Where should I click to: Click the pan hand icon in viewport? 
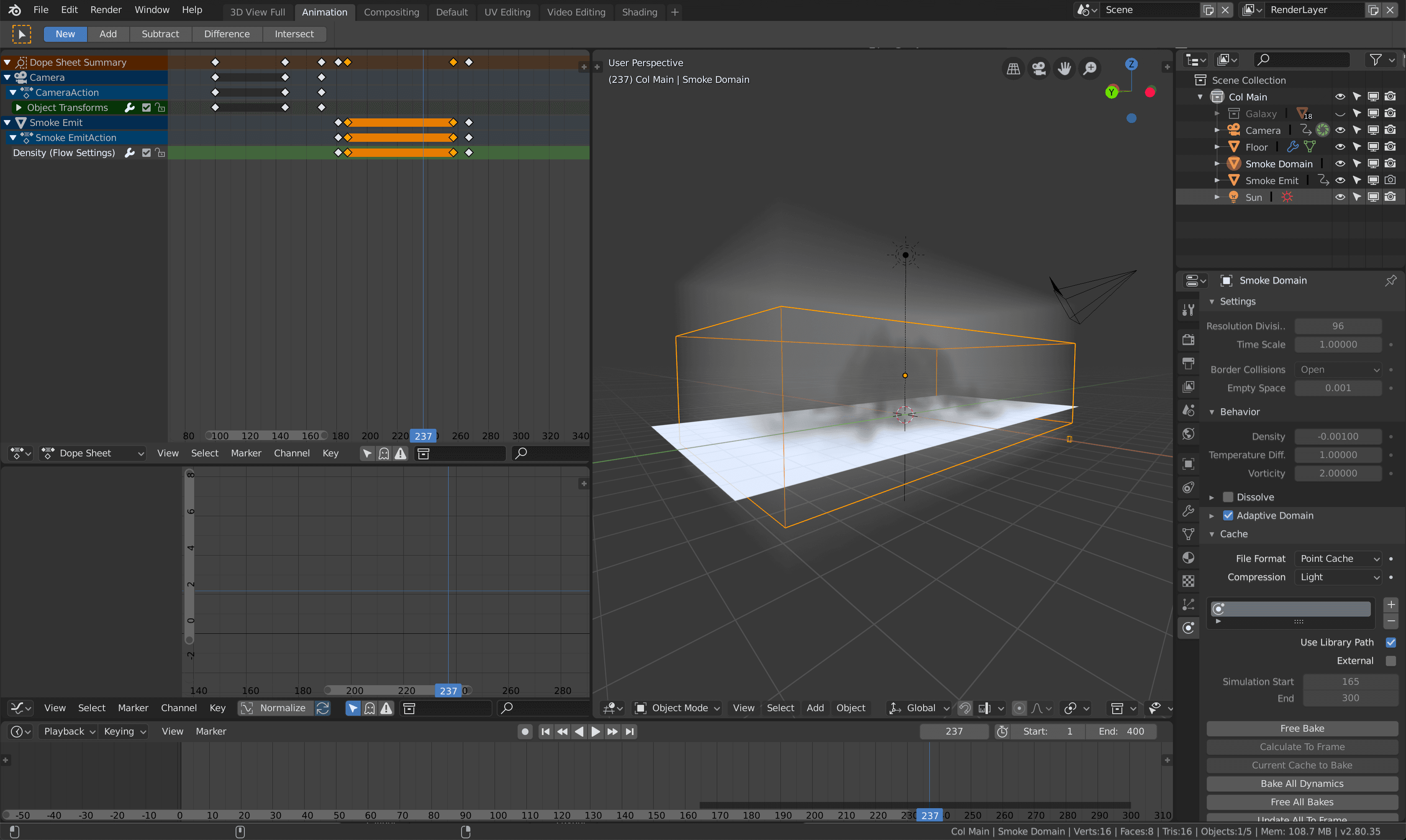point(1064,69)
